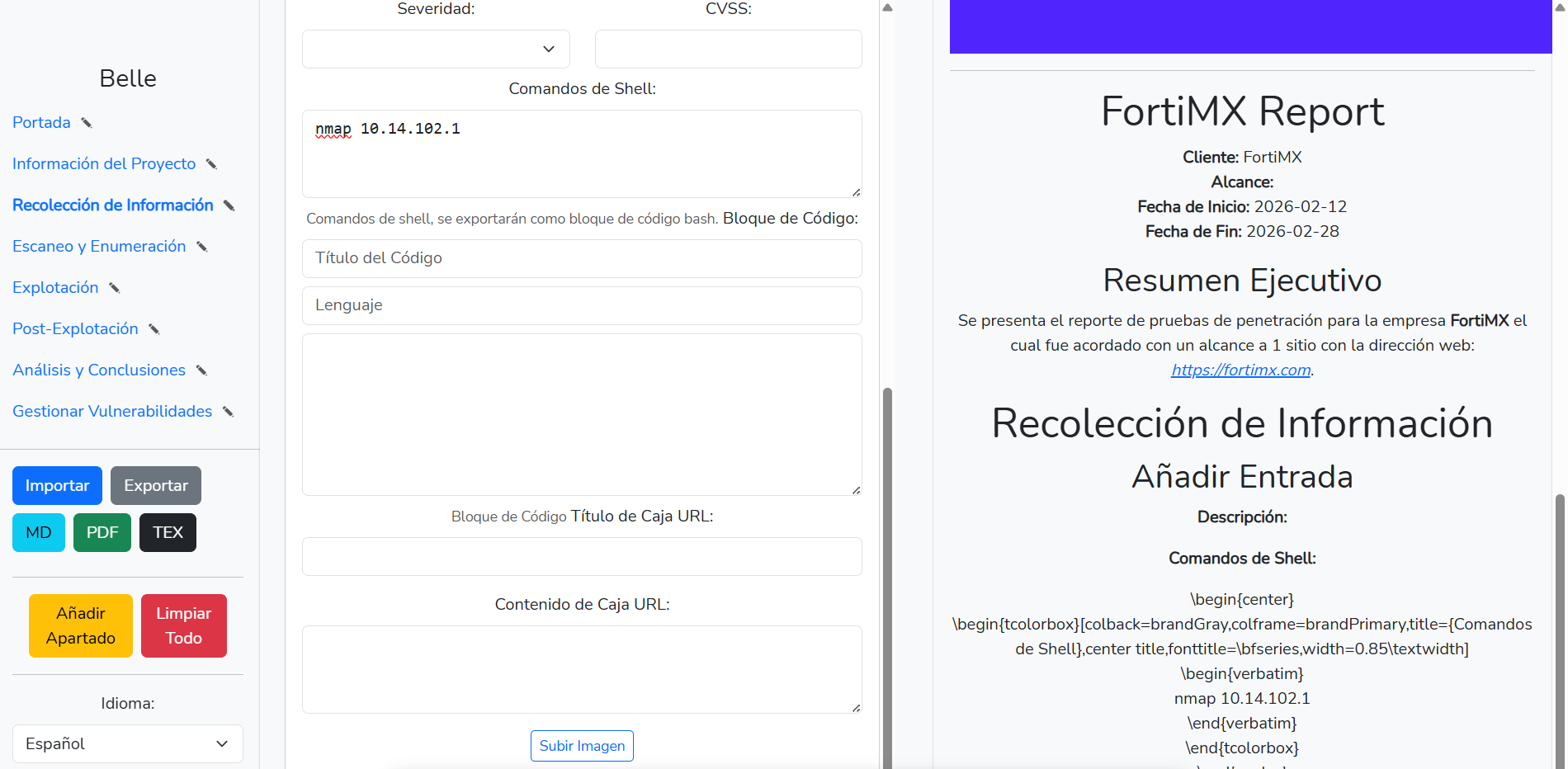Click the pencil next to Gestionar Vulnerabilidades
The height and width of the screenshot is (769, 1568).
229,412
